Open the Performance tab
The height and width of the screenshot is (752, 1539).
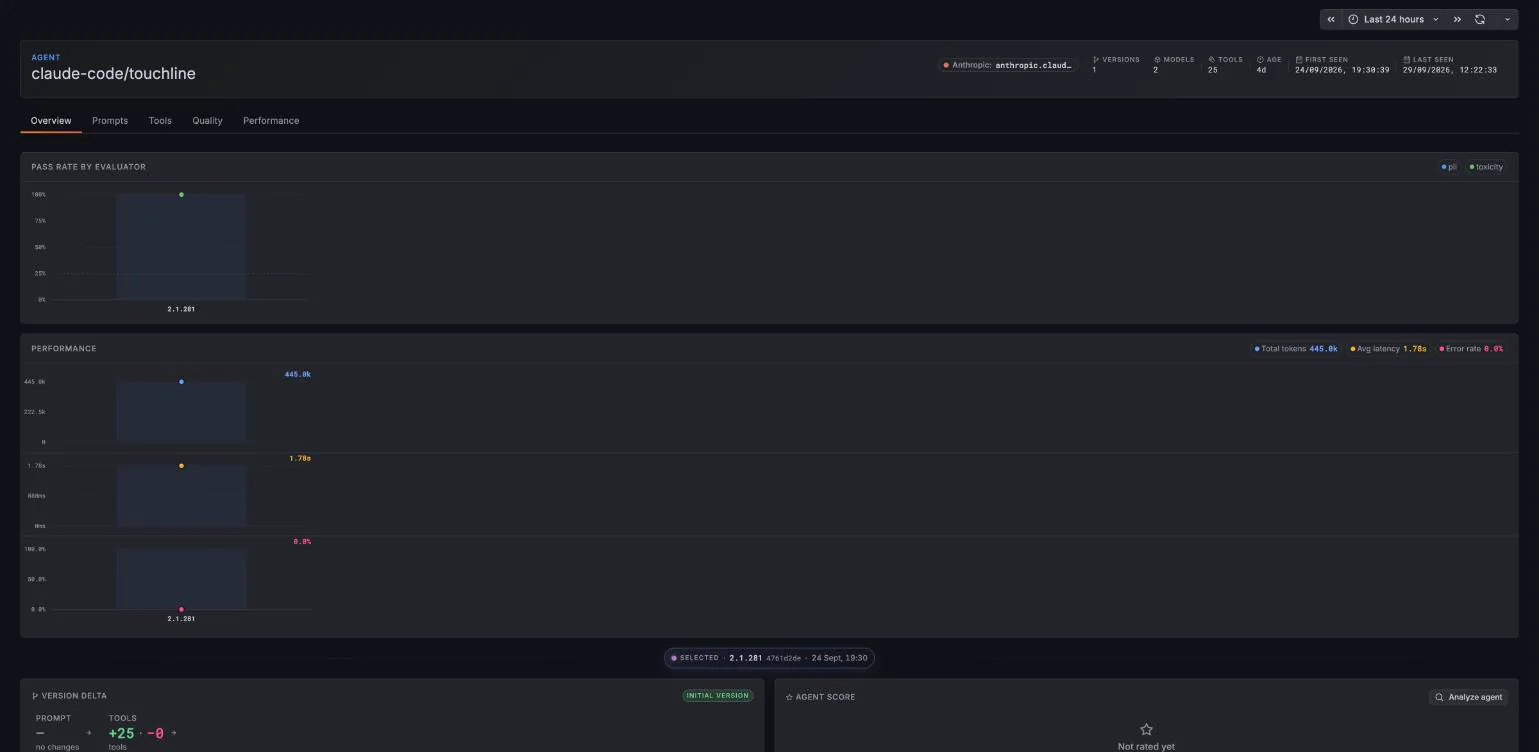[x=271, y=120]
